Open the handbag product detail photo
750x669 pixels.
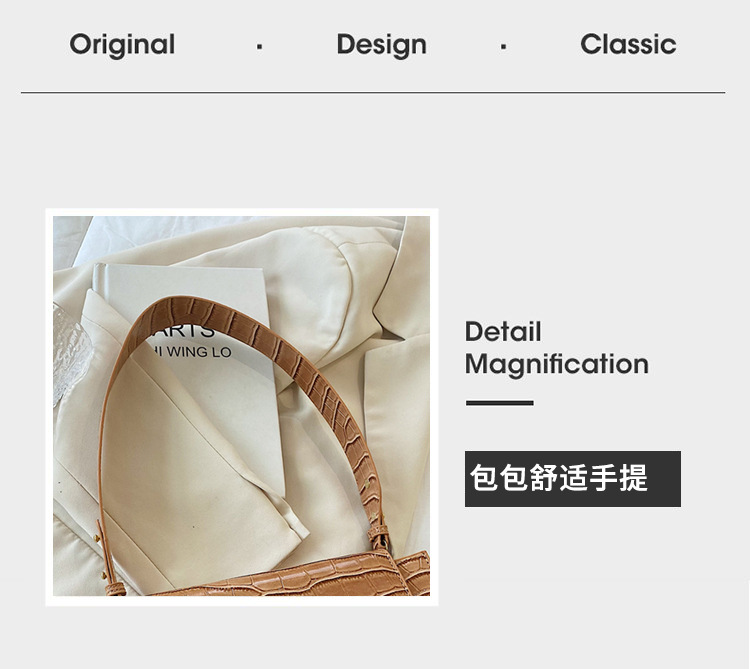[x=242, y=406]
